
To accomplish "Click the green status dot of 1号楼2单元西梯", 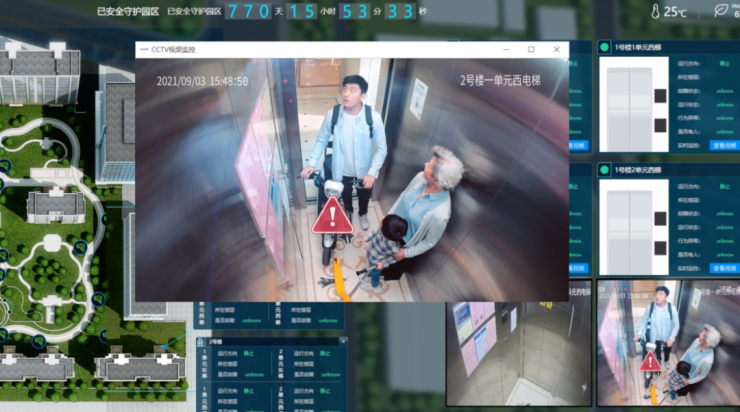I will coord(604,170).
